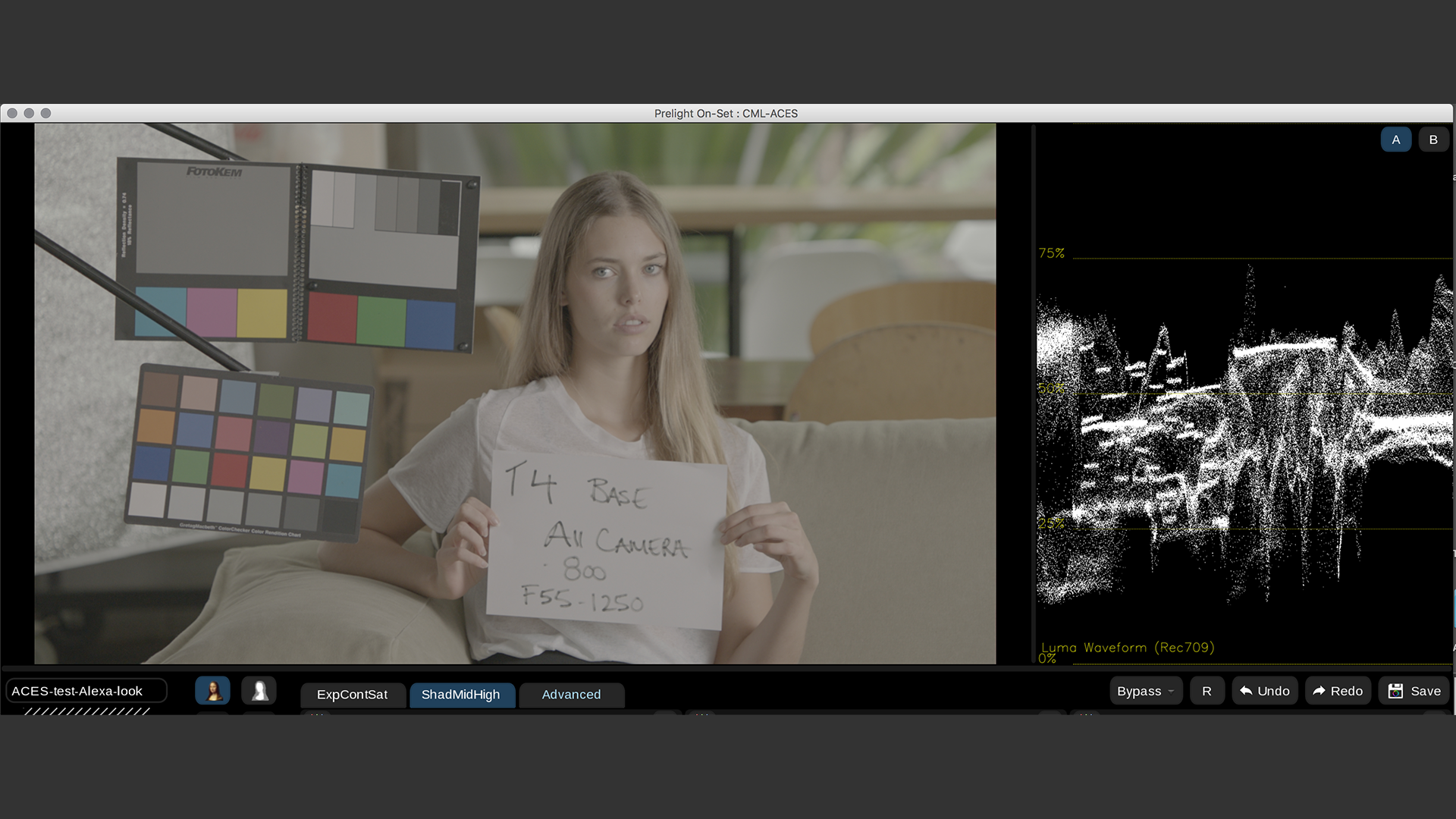Click the video preview image
This screenshot has width=1456, height=819.
tap(515, 394)
